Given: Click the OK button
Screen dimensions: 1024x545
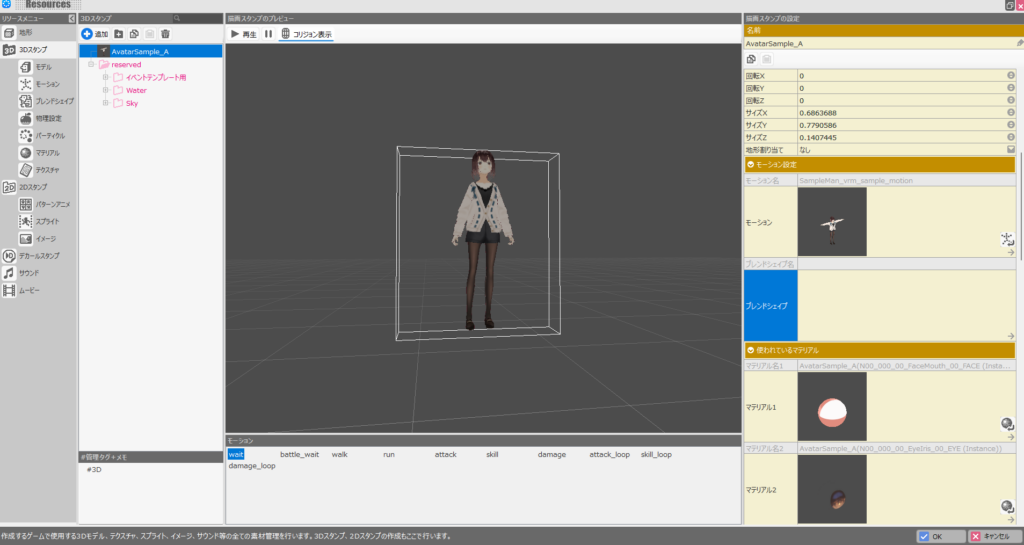Looking at the screenshot, I should click(939, 536).
